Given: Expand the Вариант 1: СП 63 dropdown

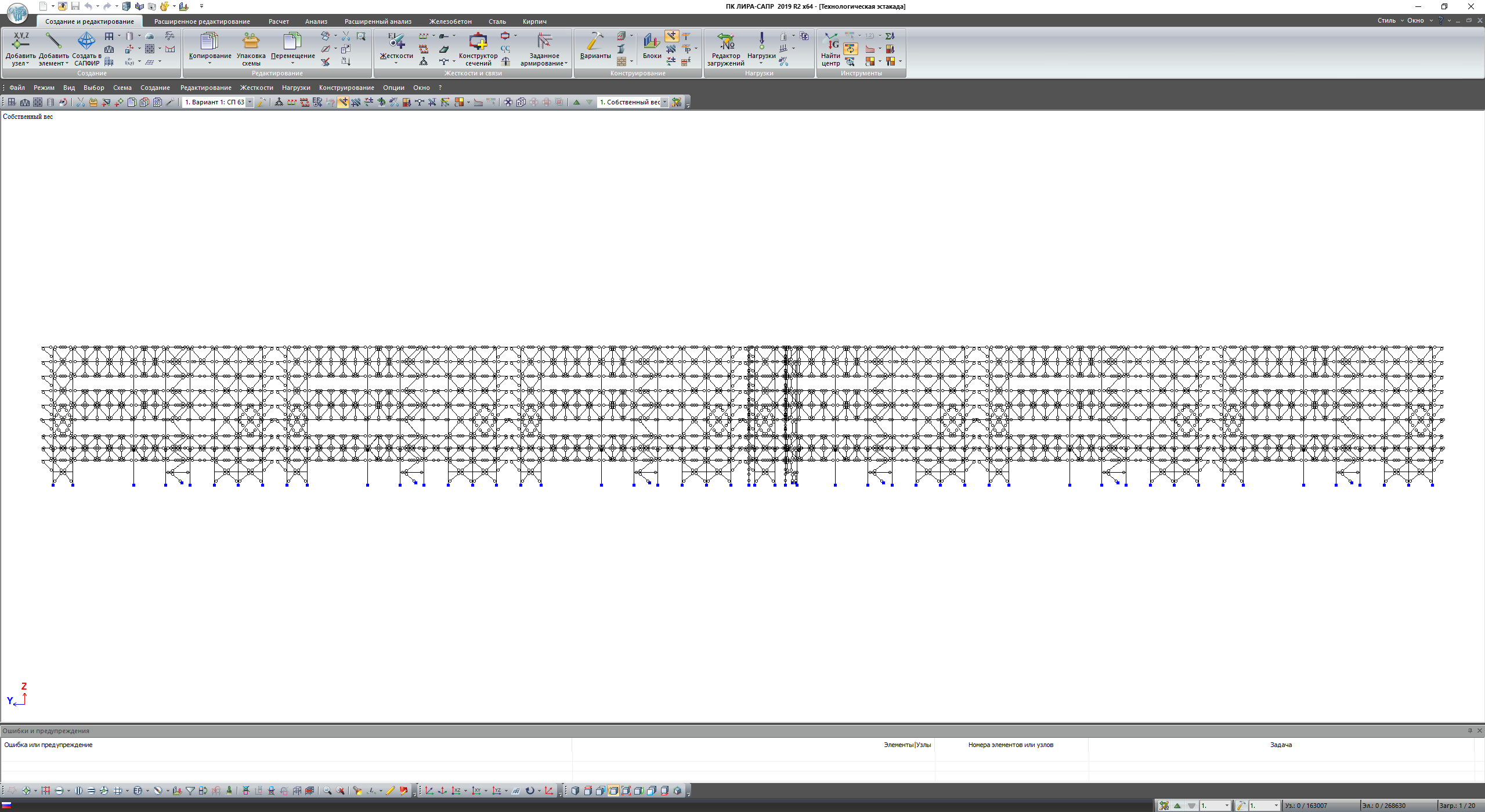Looking at the screenshot, I should [x=250, y=102].
